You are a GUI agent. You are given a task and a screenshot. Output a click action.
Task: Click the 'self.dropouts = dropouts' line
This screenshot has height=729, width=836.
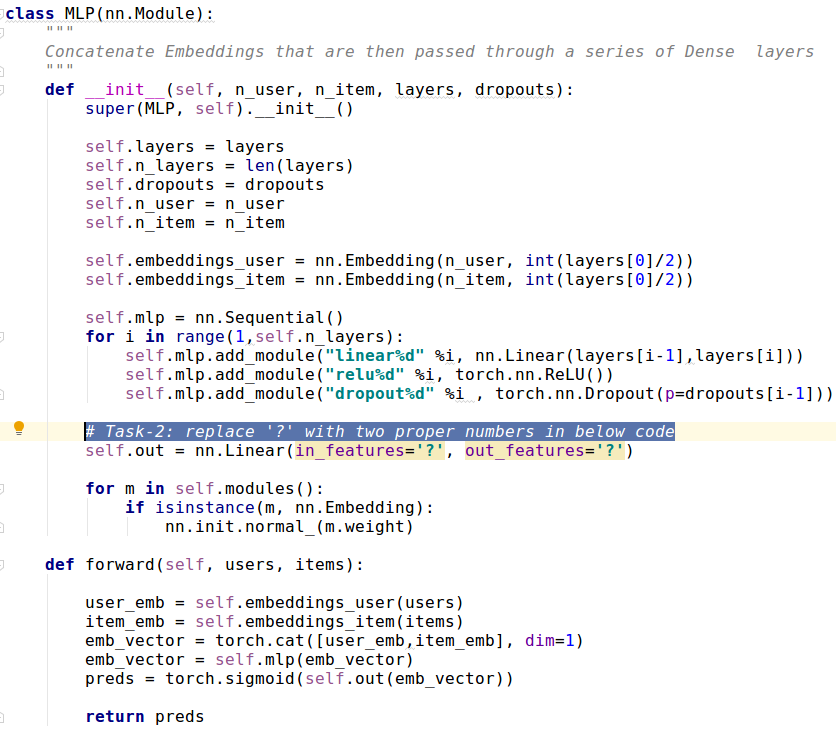pyautogui.click(x=204, y=185)
